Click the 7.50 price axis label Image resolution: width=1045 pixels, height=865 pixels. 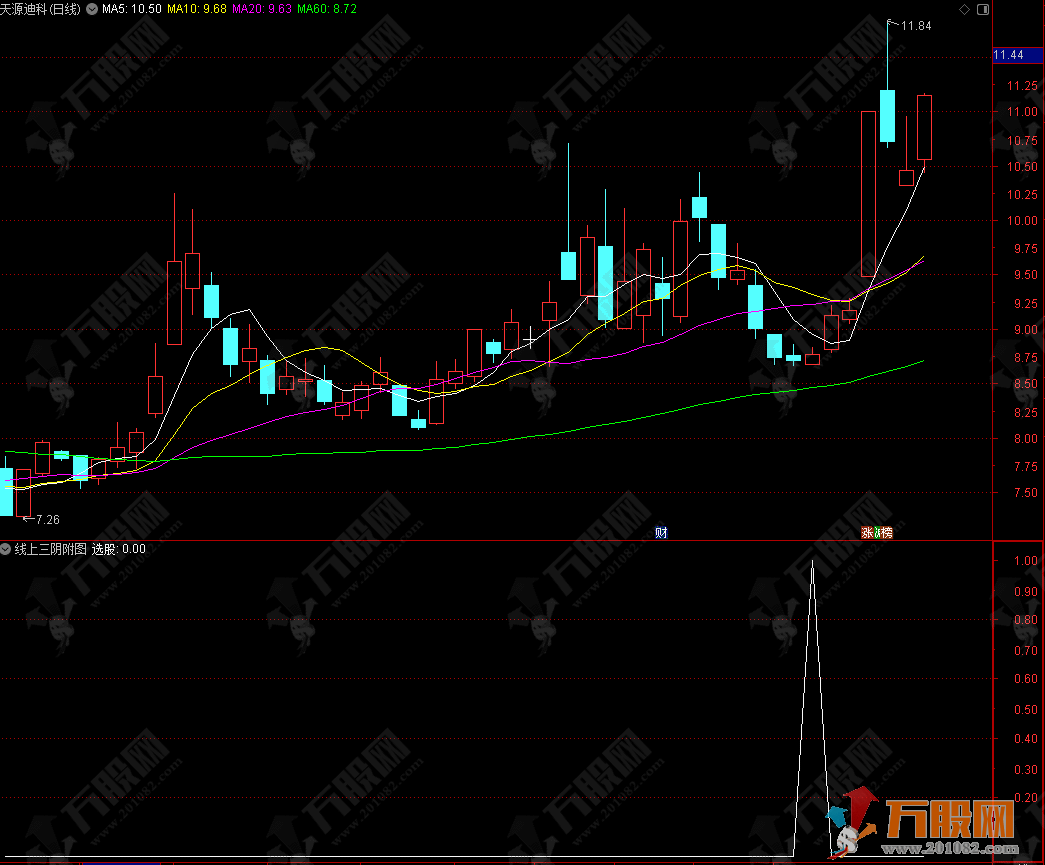point(1025,493)
